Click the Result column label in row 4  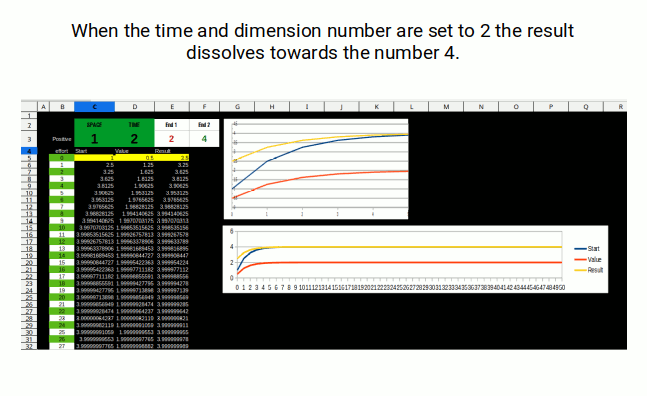click(163, 151)
